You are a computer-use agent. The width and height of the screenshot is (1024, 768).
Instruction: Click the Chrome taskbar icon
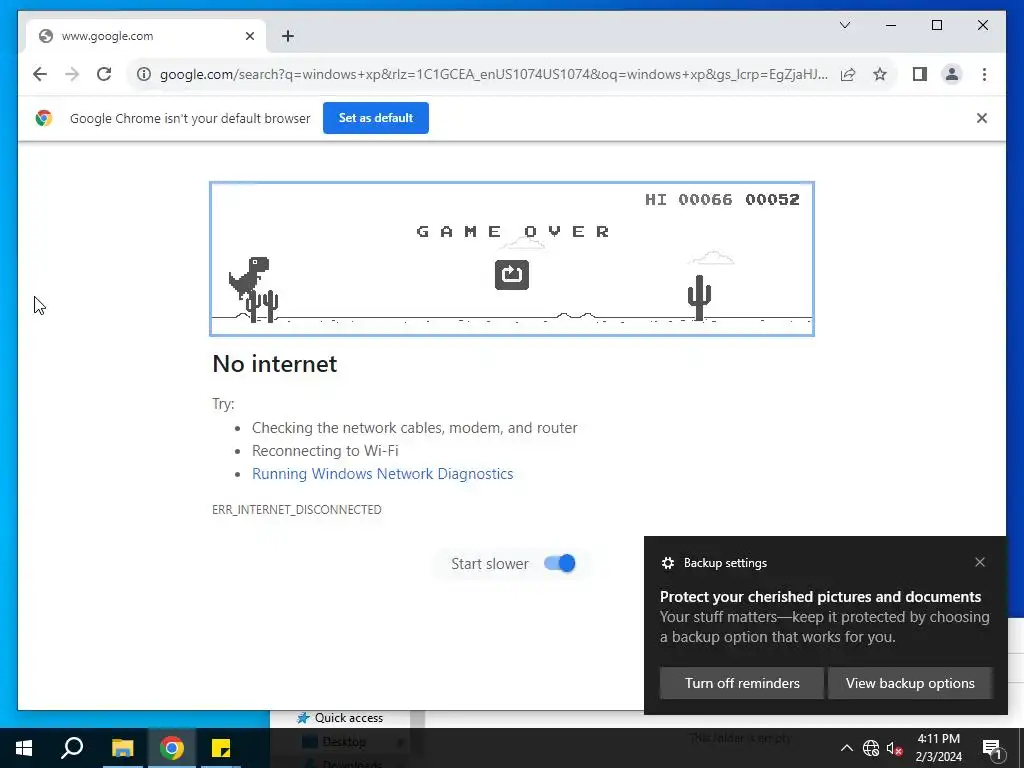172,748
